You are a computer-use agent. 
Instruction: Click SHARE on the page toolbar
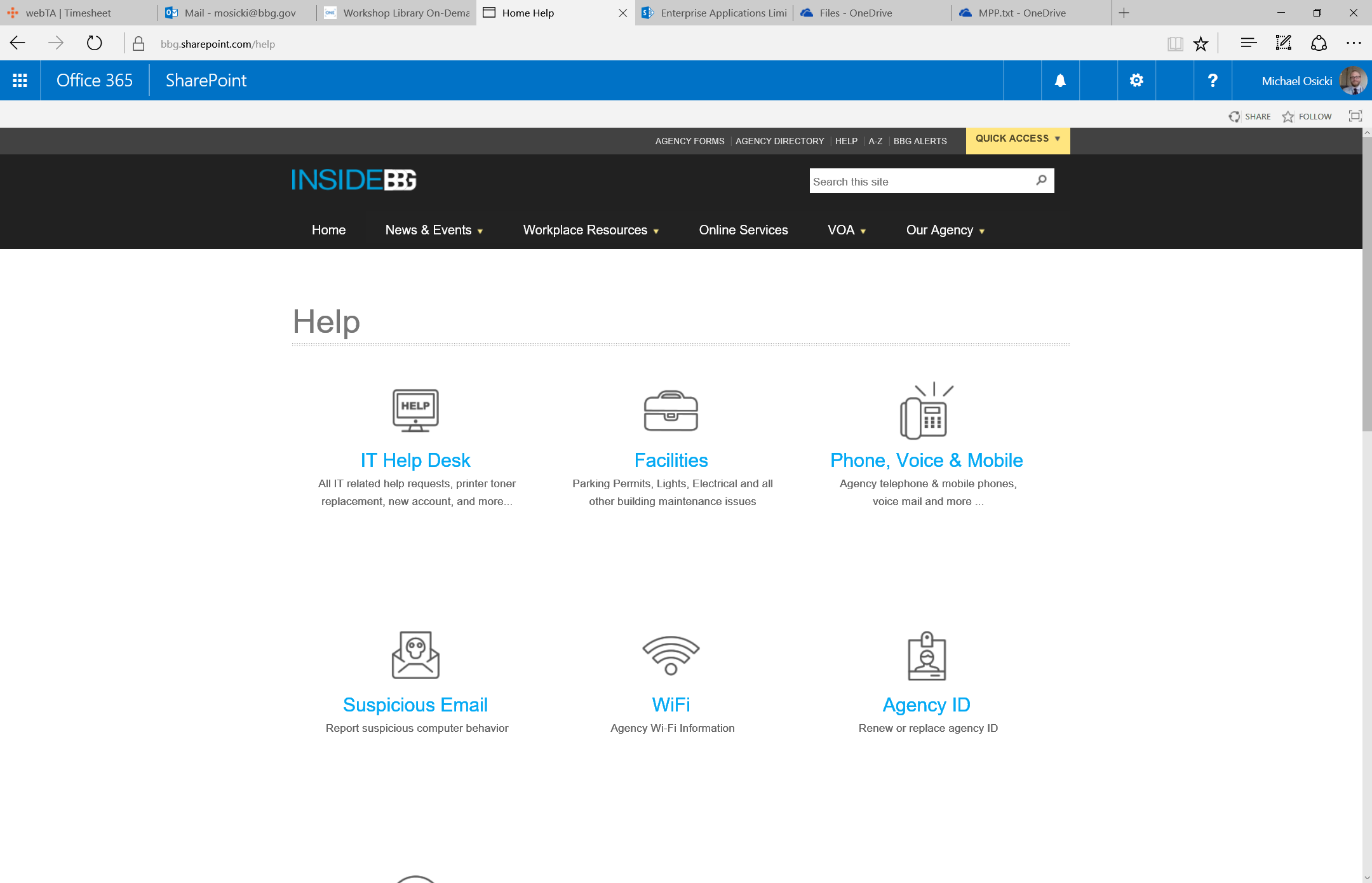[1249, 116]
